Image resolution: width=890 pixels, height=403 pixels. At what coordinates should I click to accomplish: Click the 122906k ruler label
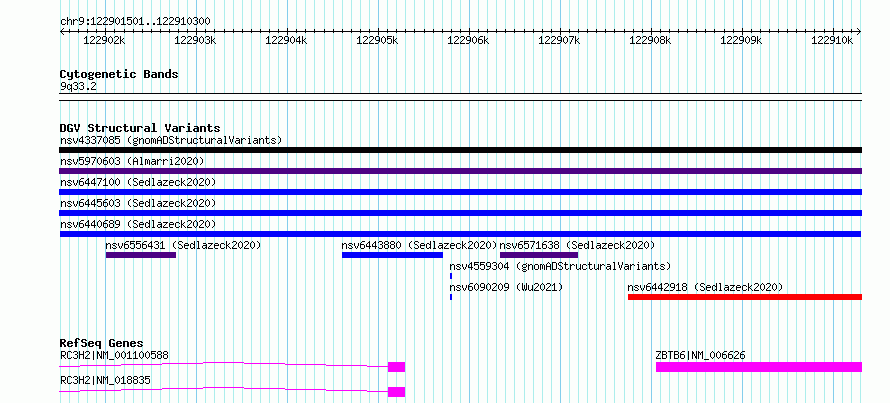pos(468,40)
